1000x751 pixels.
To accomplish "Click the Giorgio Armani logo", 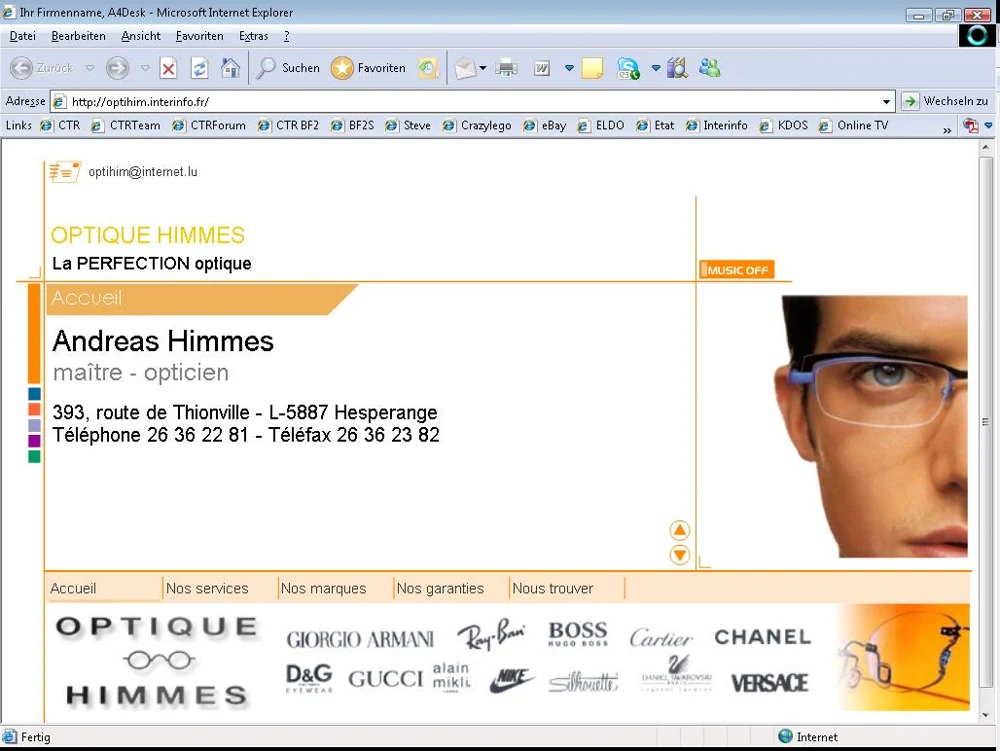I will pyautogui.click(x=360, y=639).
